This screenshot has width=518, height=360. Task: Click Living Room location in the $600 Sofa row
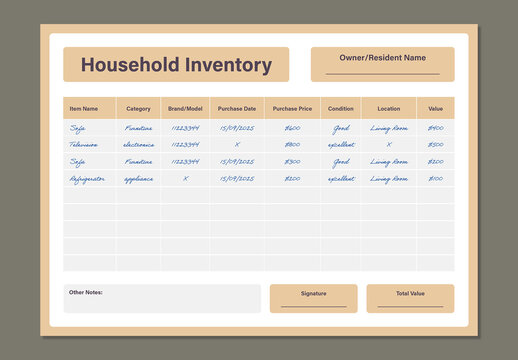click(389, 129)
